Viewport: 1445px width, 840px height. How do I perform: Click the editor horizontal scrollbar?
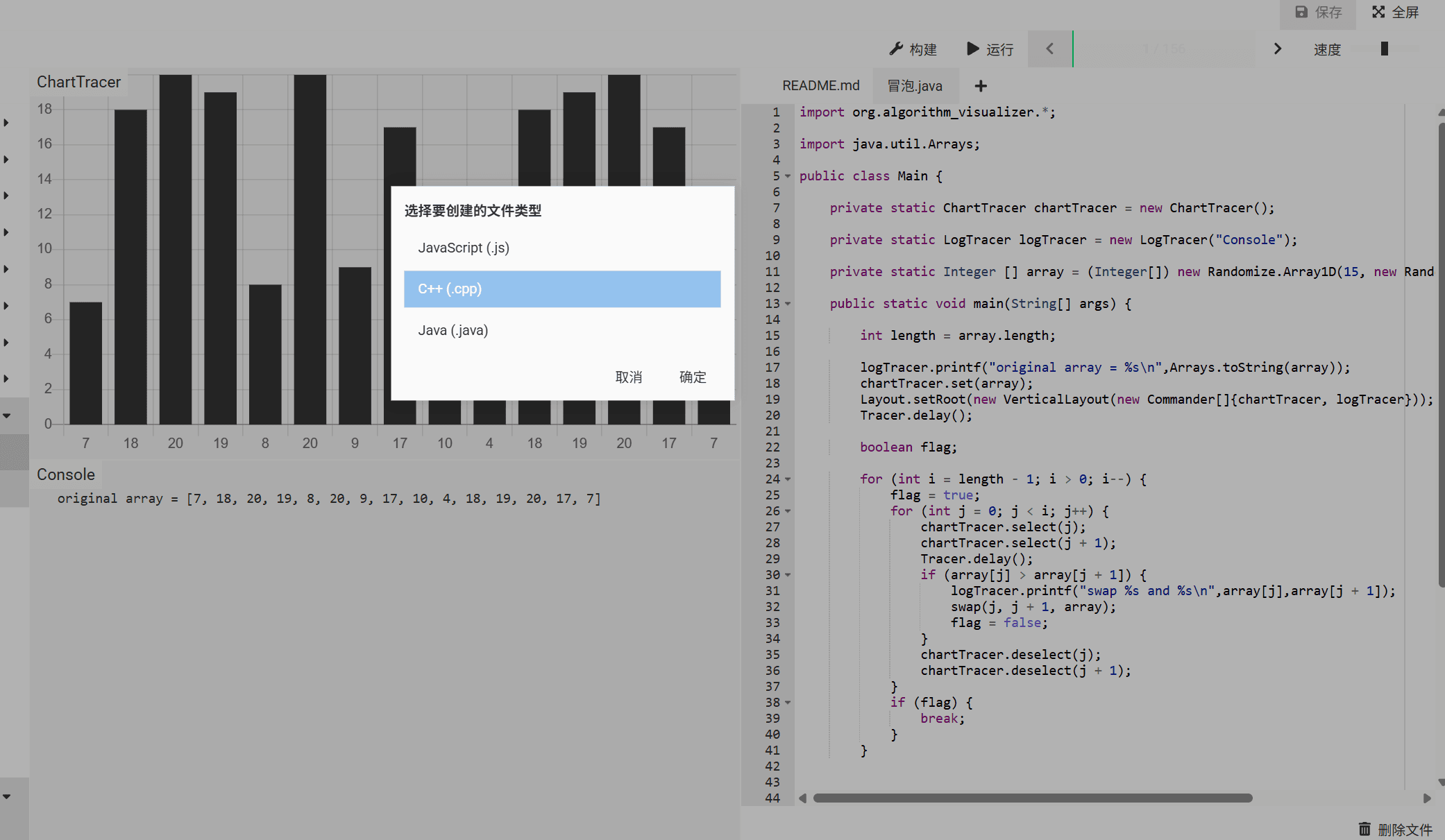coord(1032,798)
